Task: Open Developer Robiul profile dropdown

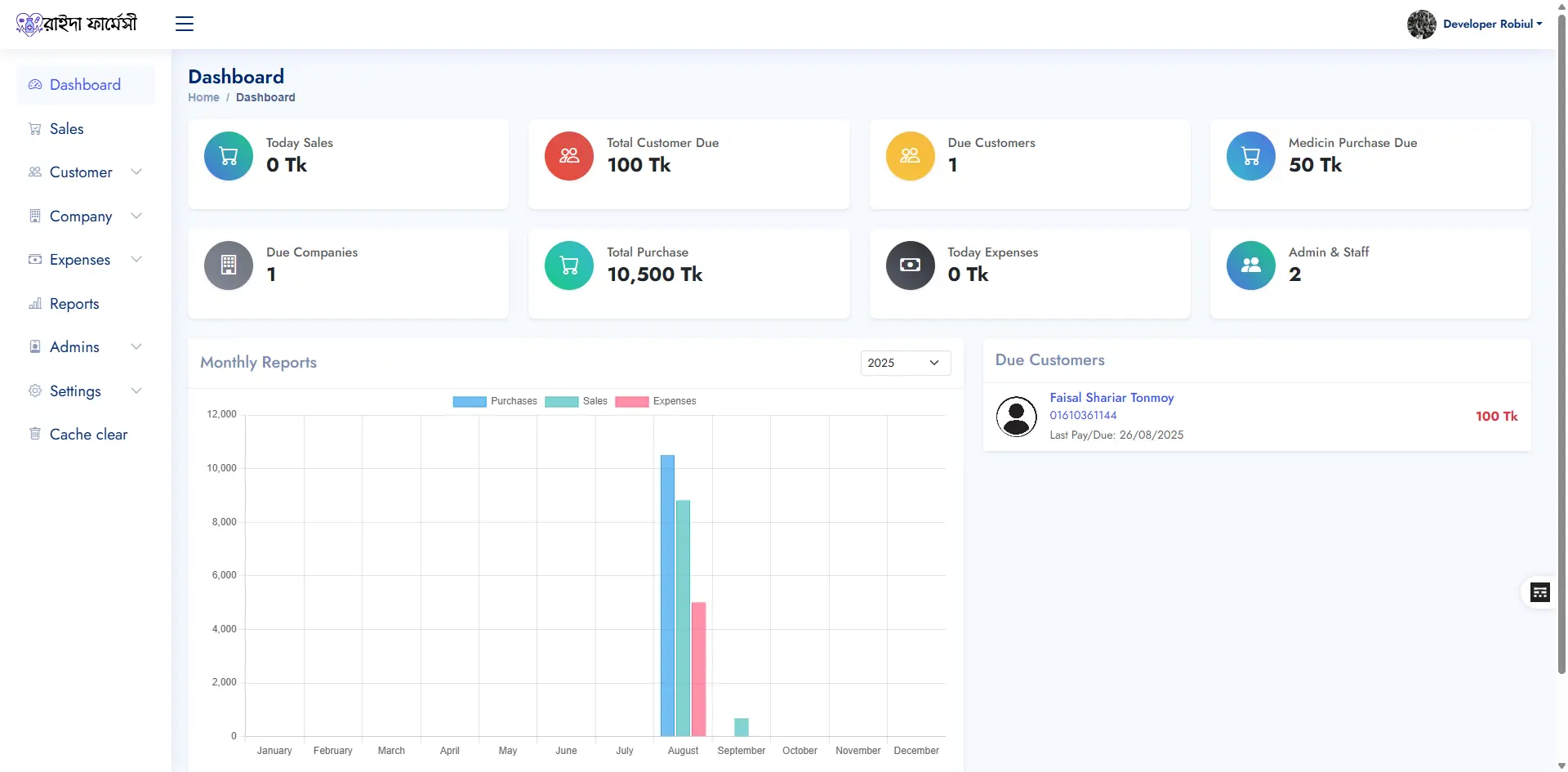Action: coord(1475,24)
